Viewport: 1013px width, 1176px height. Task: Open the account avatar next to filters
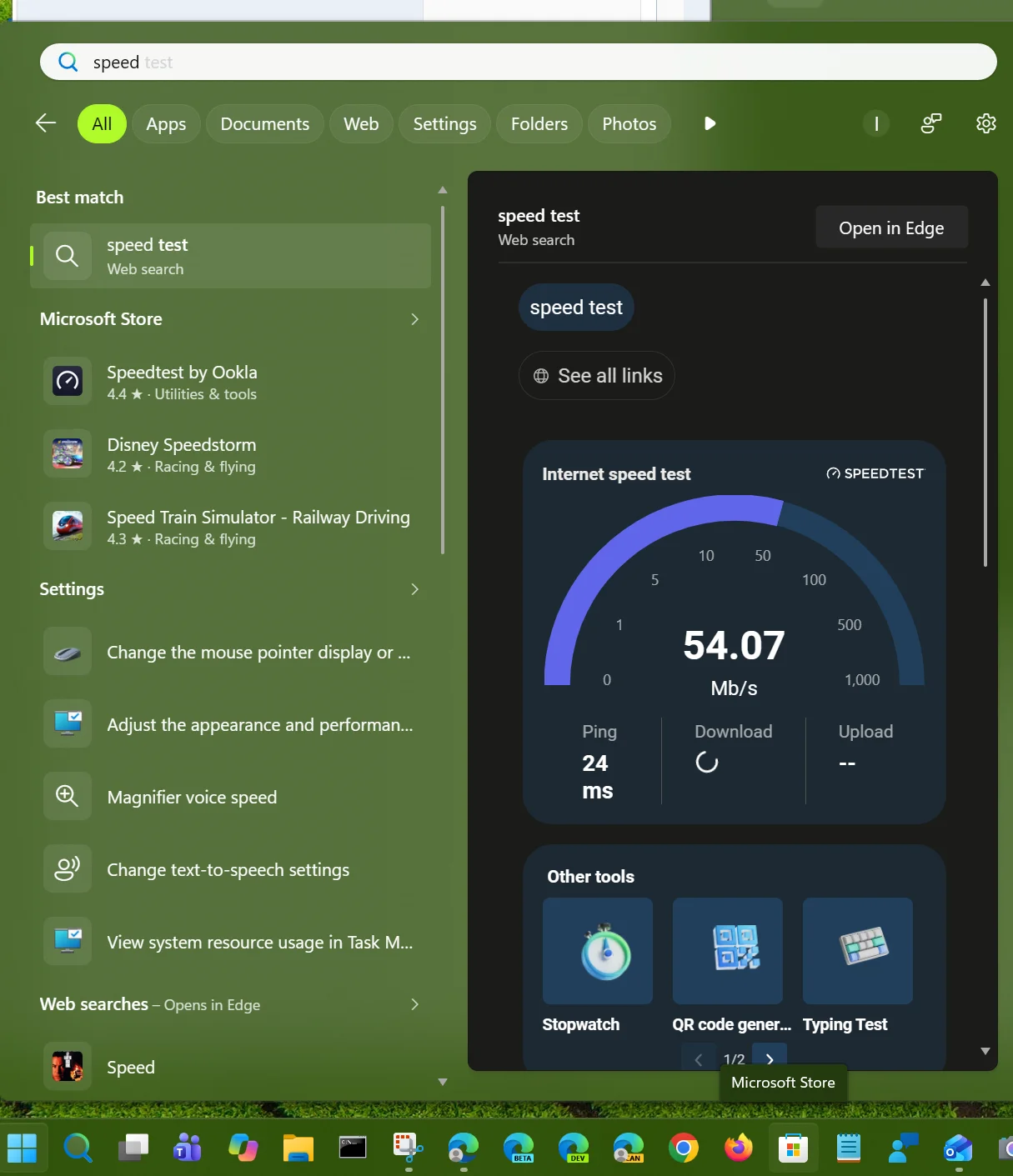click(x=876, y=123)
